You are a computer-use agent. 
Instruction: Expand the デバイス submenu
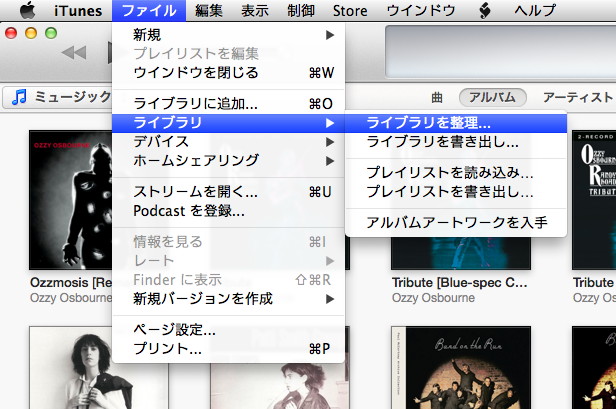228,141
